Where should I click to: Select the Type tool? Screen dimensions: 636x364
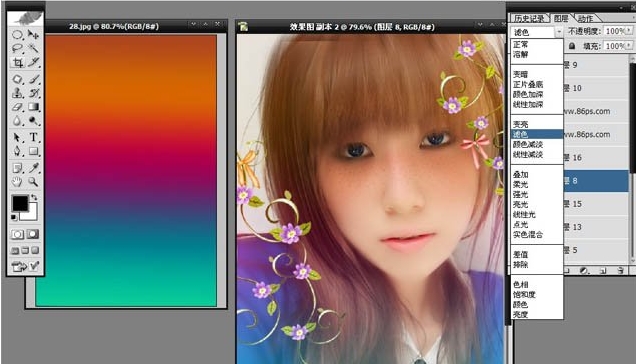(33, 137)
